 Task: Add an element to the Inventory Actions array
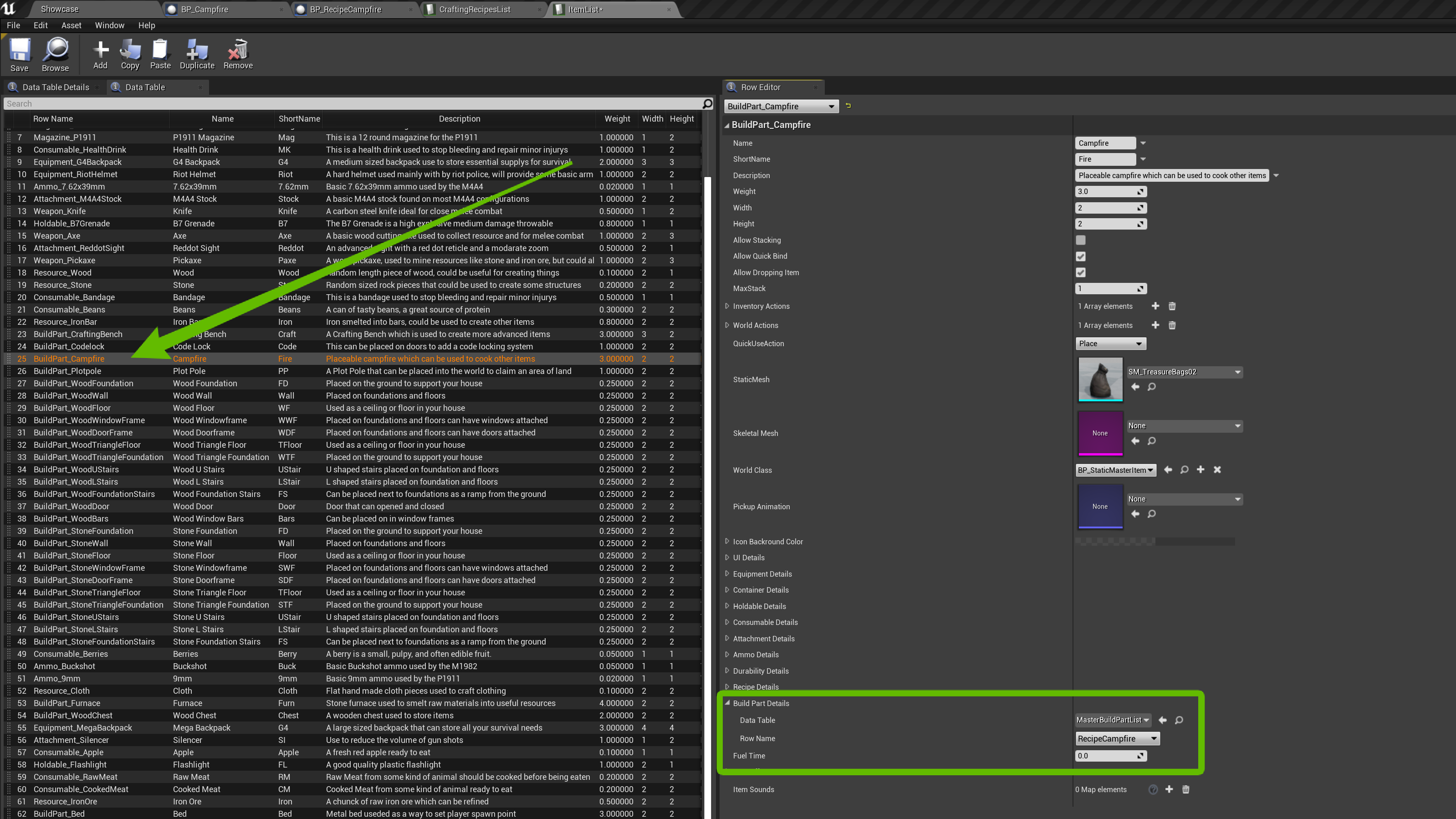coord(1155,306)
